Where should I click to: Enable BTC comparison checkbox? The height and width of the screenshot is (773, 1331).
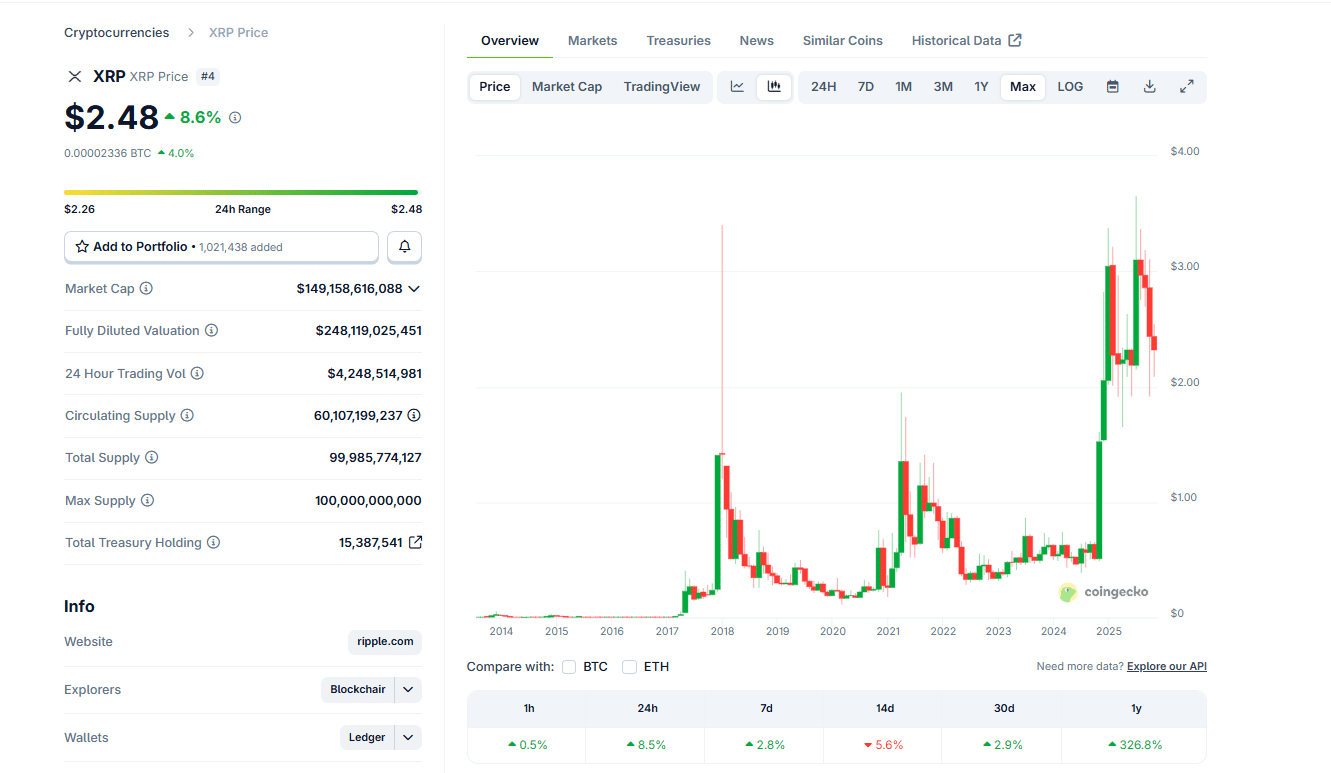coord(568,667)
